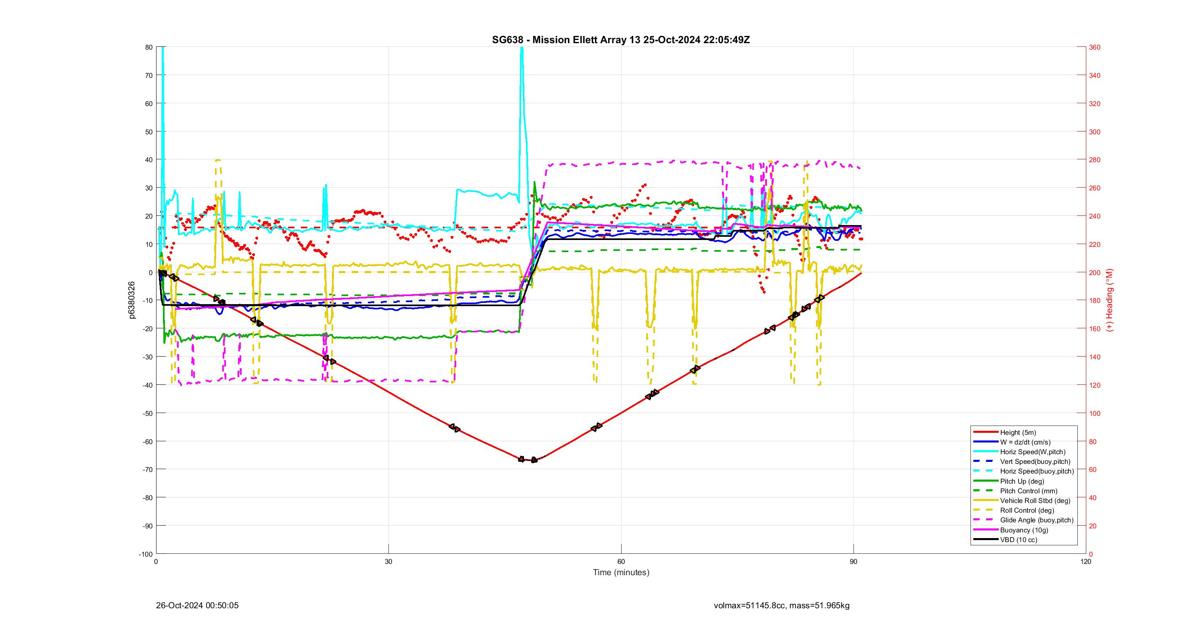The height and width of the screenshot is (622, 1200).
Task: Click the x-axis tick label '60'
Action: (x=621, y=562)
